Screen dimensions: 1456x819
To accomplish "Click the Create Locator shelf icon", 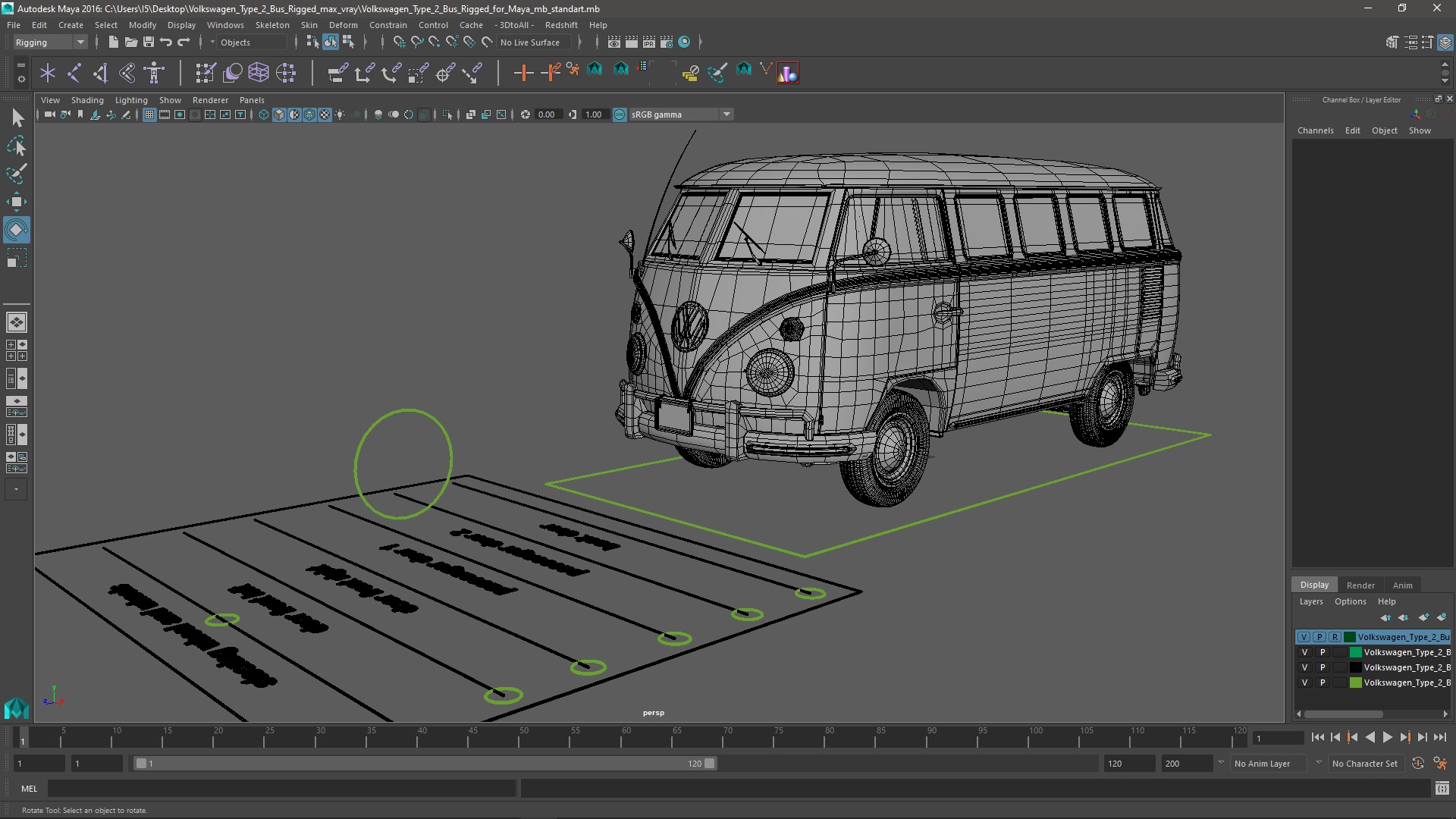I will pyautogui.click(x=48, y=73).
